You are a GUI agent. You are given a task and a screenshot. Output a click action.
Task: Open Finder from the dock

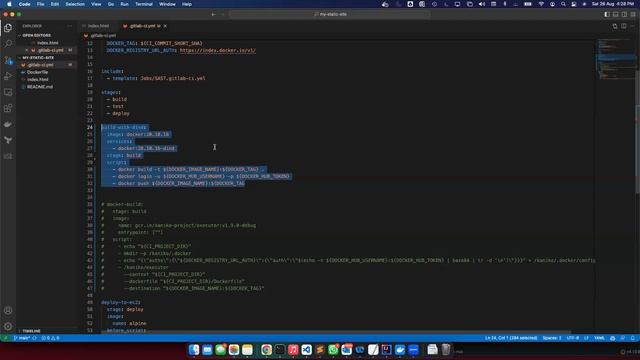tap(194, 350)
